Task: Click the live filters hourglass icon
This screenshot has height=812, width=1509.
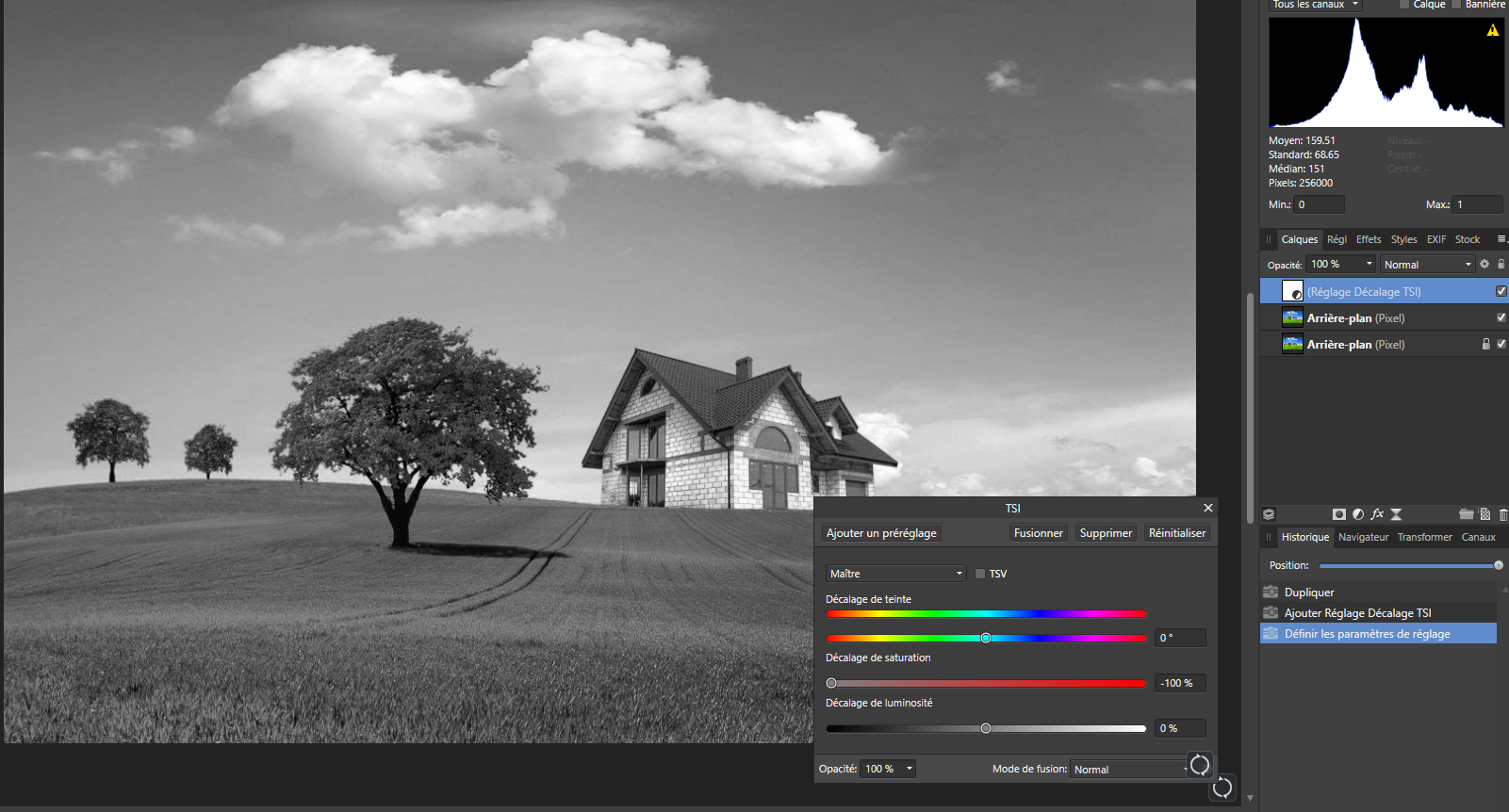Action: point(1396,514)
